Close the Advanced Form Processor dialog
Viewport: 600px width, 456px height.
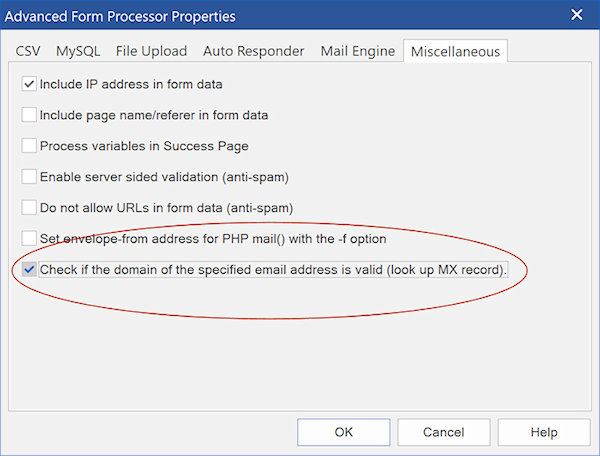click(576, 15)
